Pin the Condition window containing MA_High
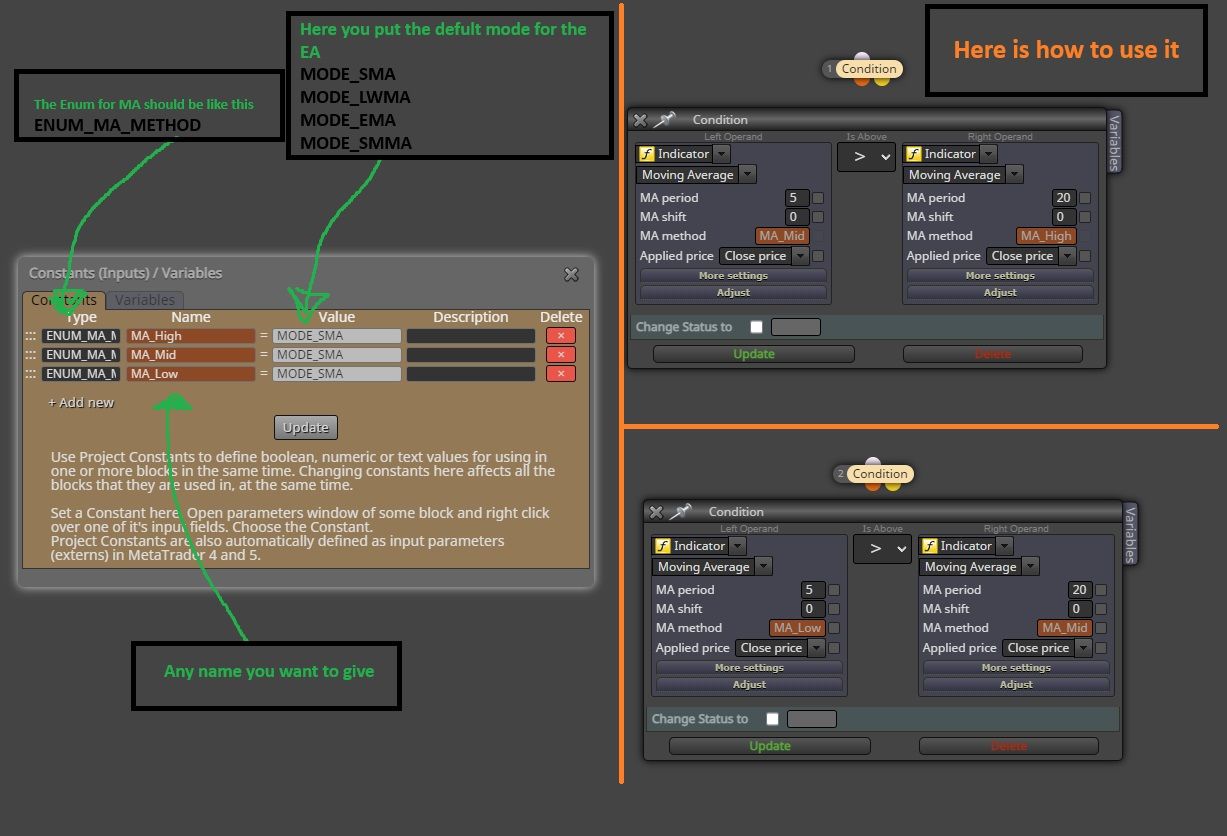 coord(664,120)
